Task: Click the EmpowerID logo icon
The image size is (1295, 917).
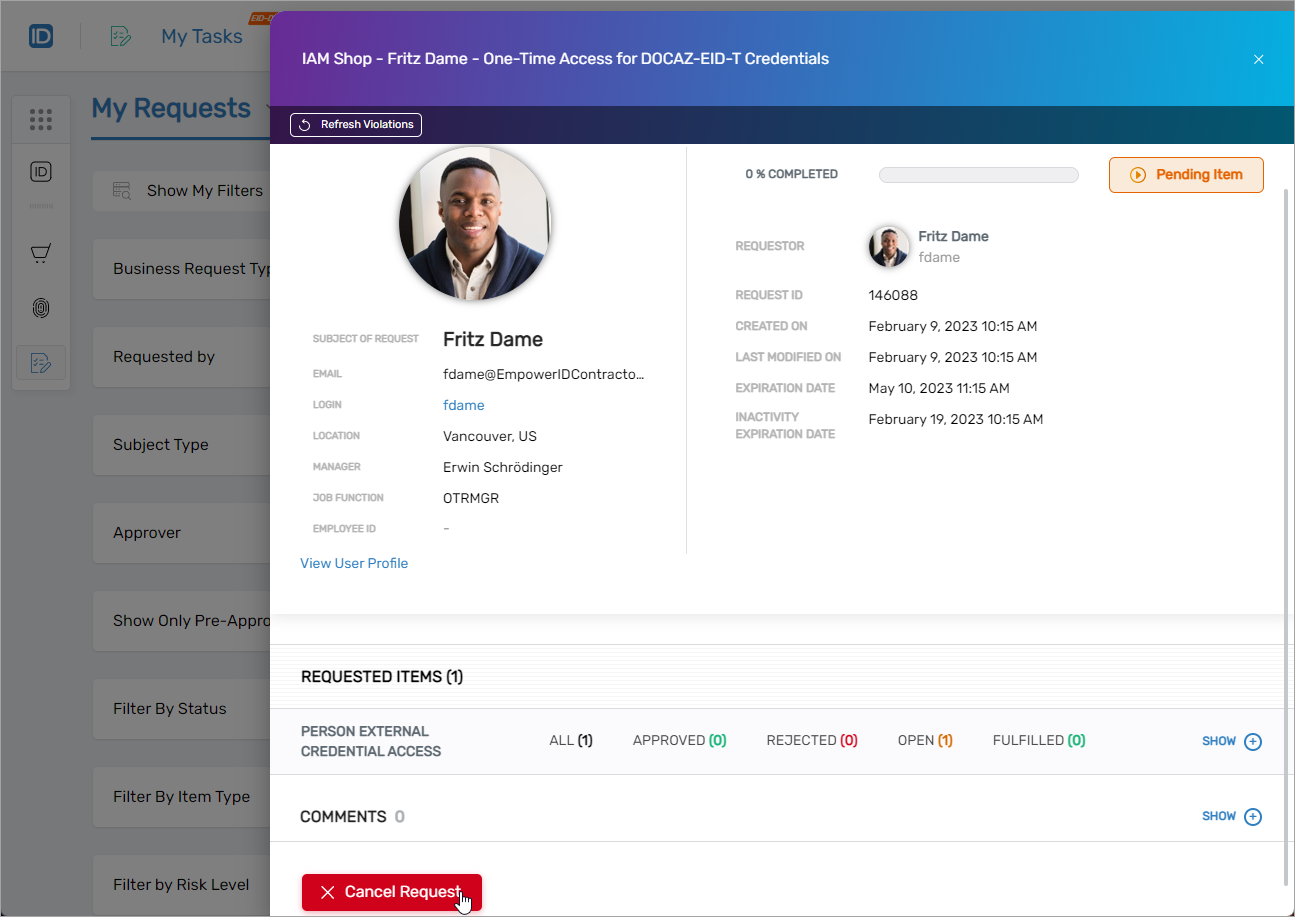Action: (41, 37)
